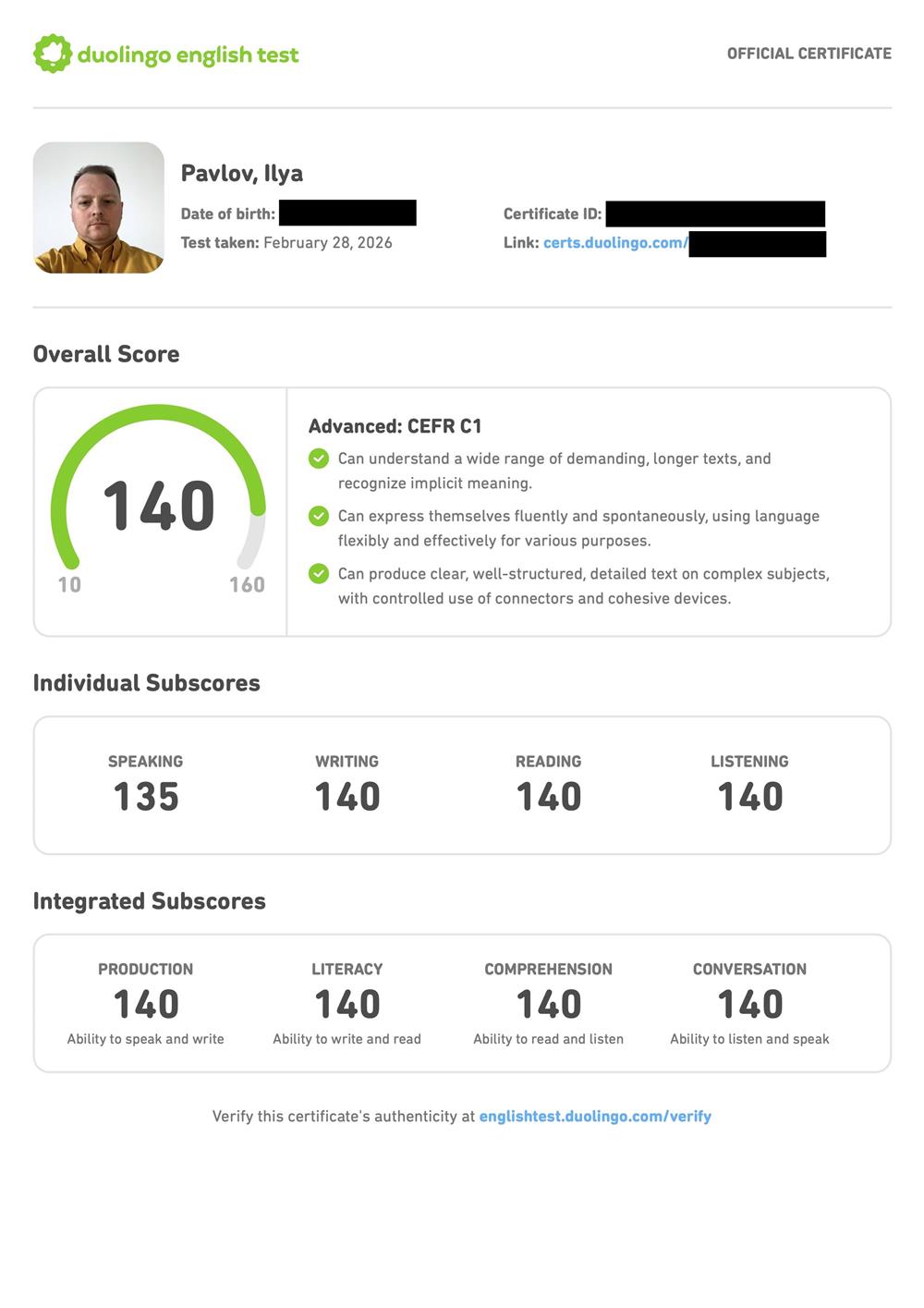924x1308 pixels.
Task: Click the WRITING subscore label
Action: pos(347,762)
